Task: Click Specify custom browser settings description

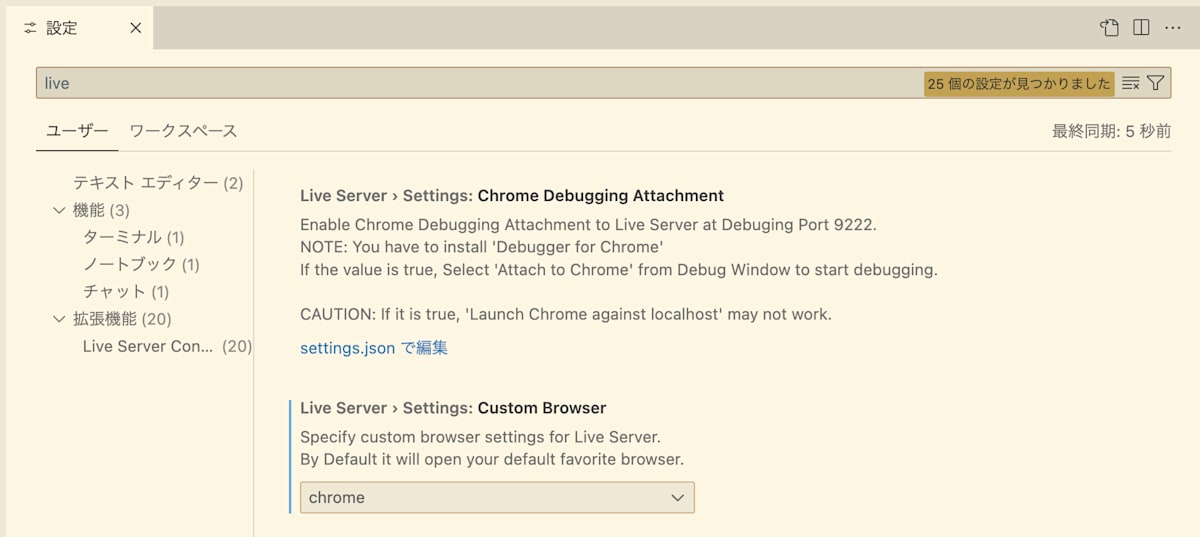Action: 480,437
